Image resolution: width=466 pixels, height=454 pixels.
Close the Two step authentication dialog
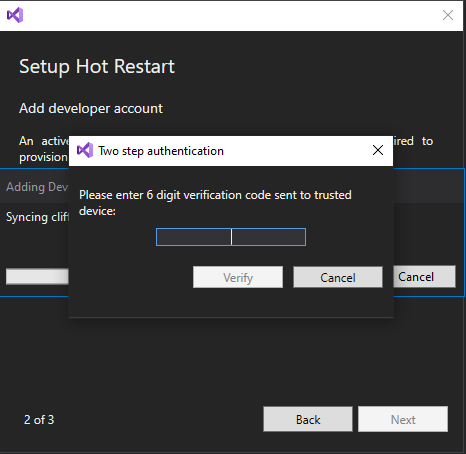click(378, 150)
